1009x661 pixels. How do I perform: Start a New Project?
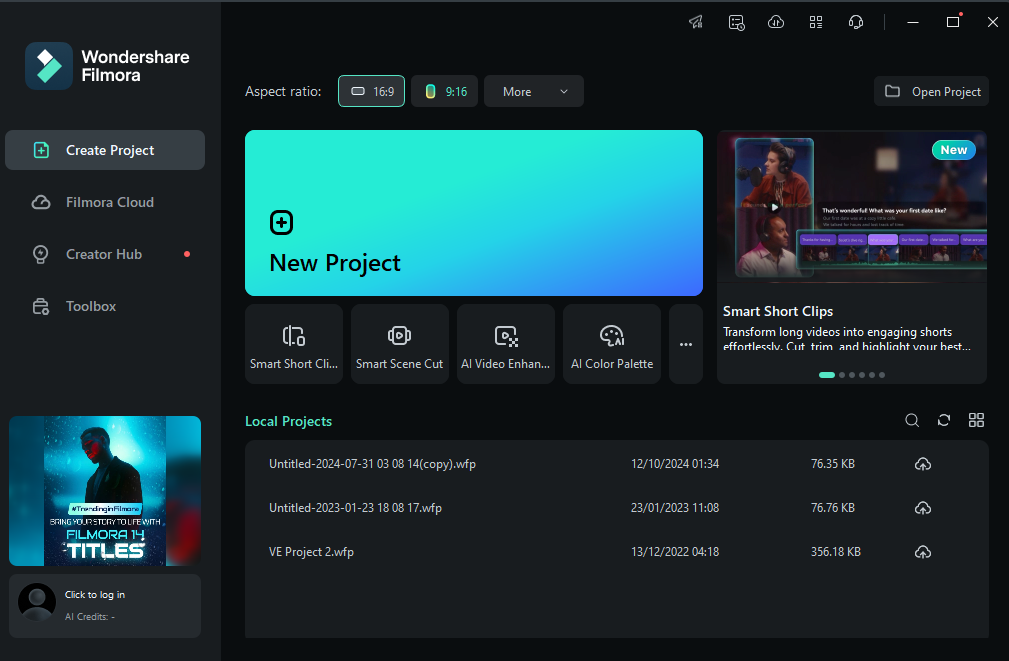pyautogui.click(x=474, y=213)
